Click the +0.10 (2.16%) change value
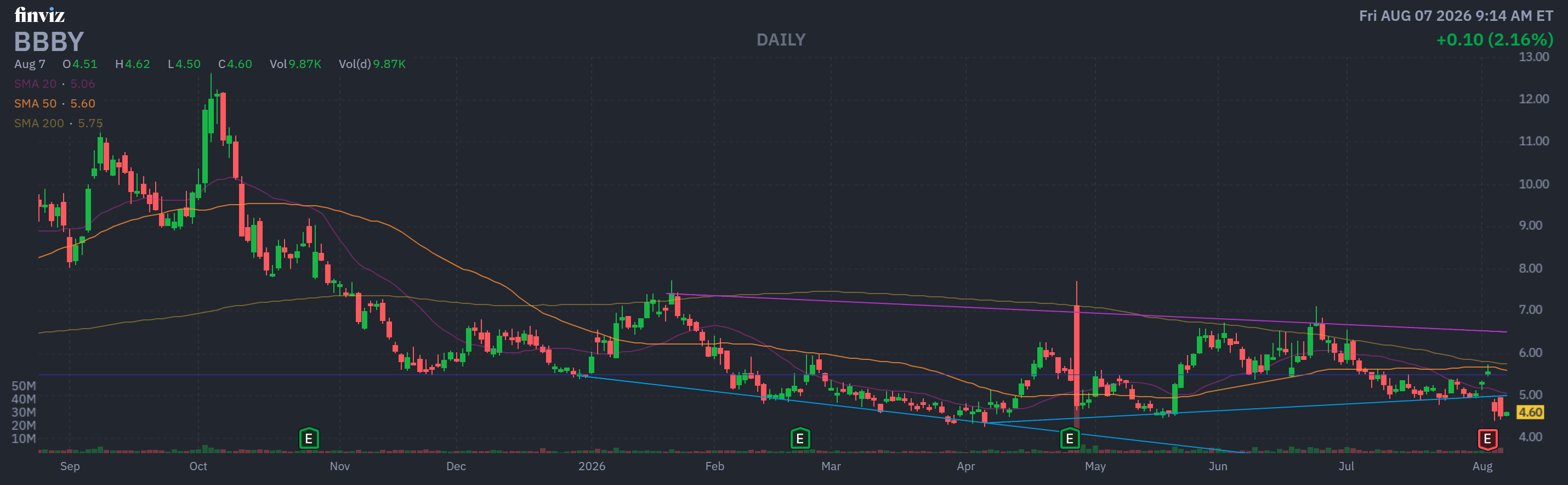 pos(1495,40)
